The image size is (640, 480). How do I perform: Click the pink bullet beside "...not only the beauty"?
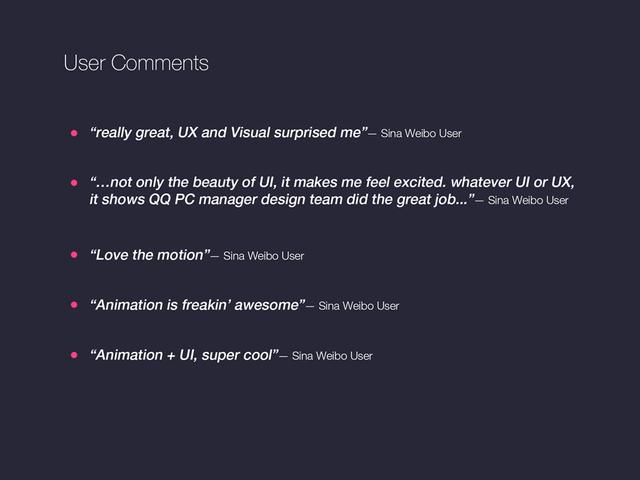(74, 183)
